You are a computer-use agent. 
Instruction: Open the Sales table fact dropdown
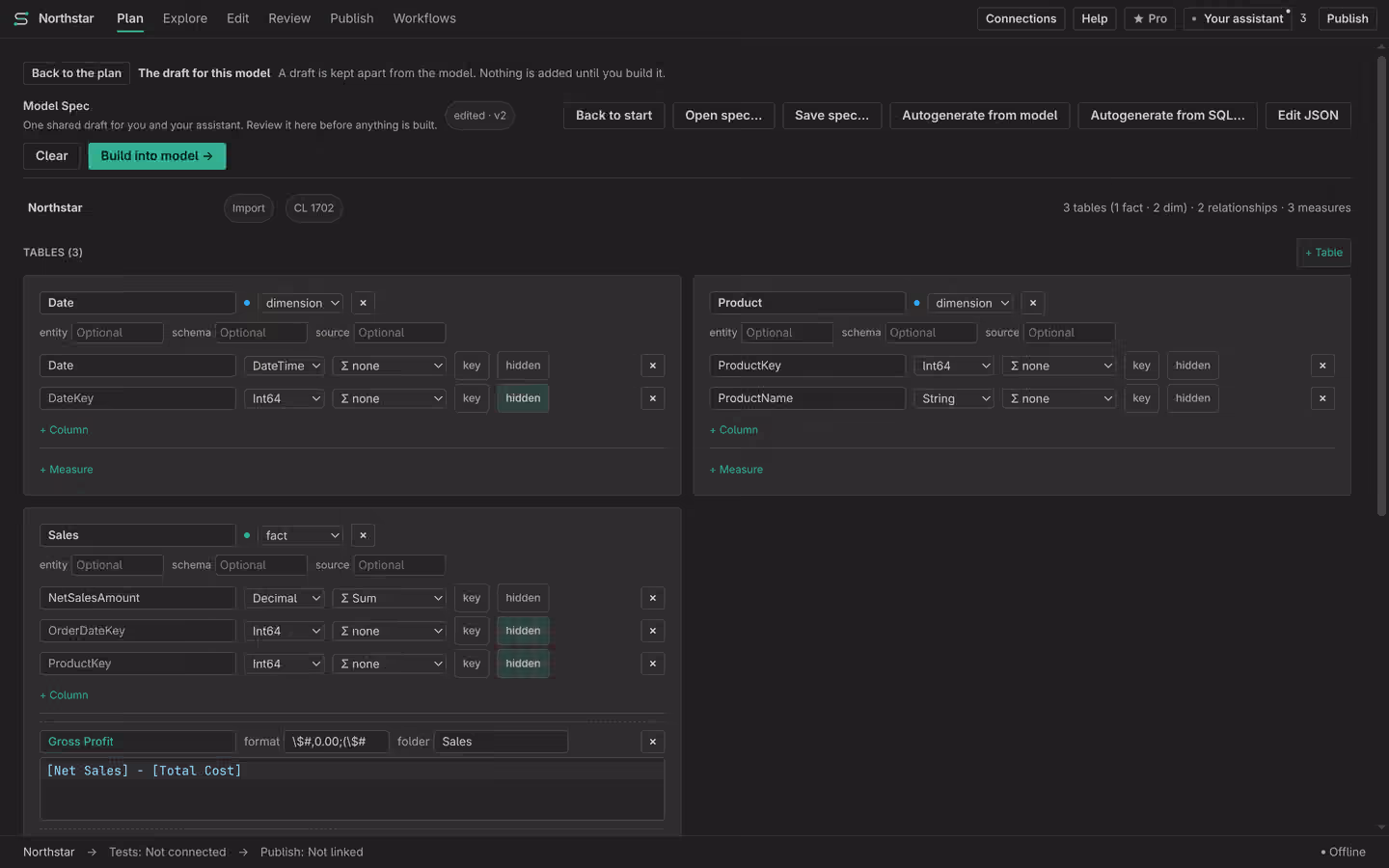pos(300,535)
